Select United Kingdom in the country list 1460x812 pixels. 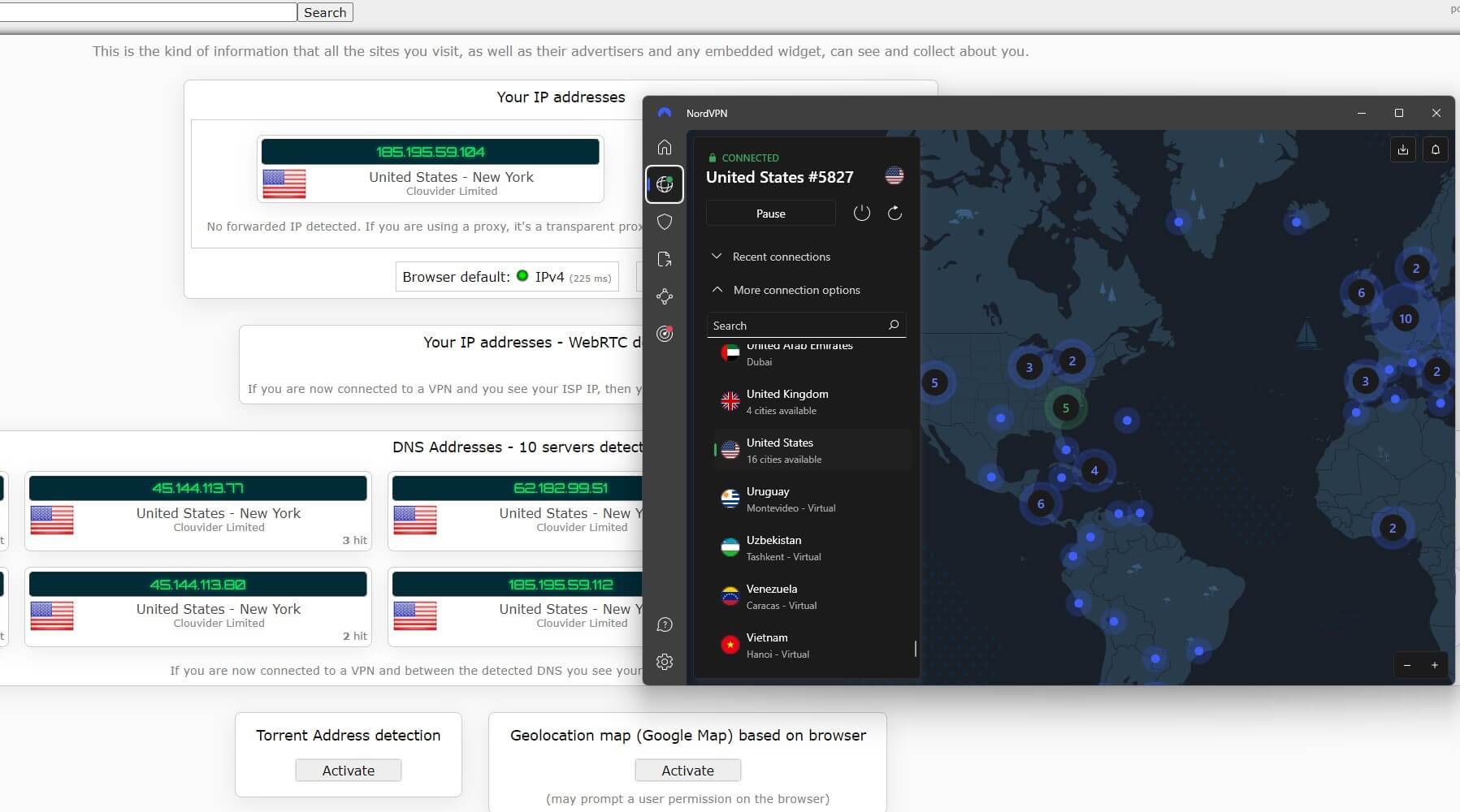click(x=812, y=401)
